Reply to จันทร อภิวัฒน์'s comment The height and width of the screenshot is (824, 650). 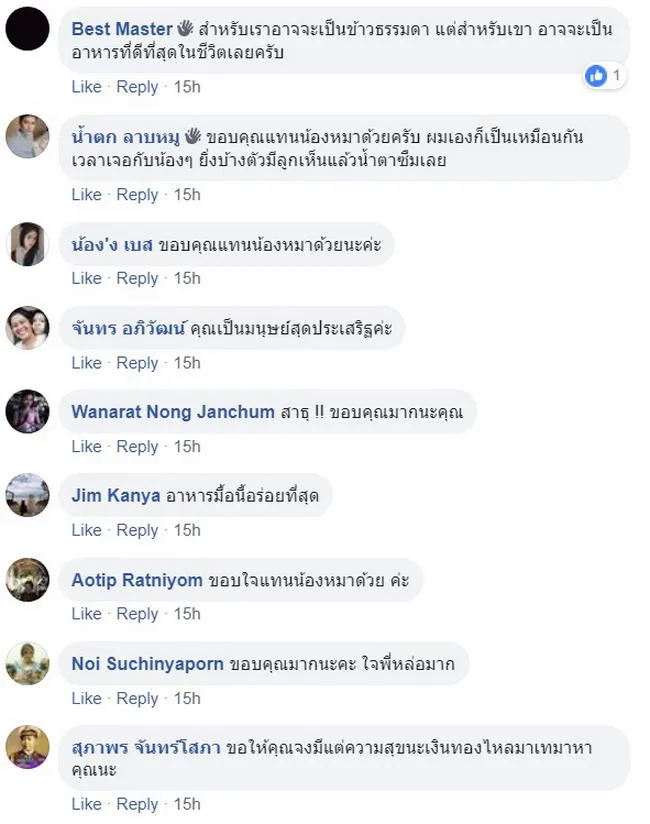[x=137, y=362]
